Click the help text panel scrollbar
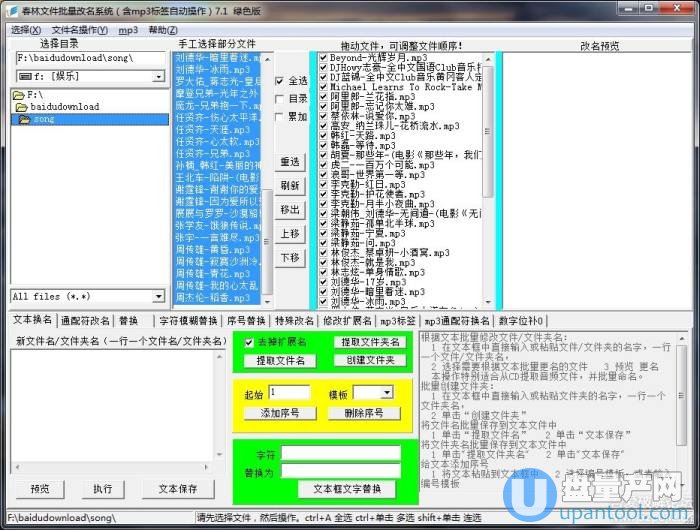This screenshot has width=700, height=530. coord(681,411)
